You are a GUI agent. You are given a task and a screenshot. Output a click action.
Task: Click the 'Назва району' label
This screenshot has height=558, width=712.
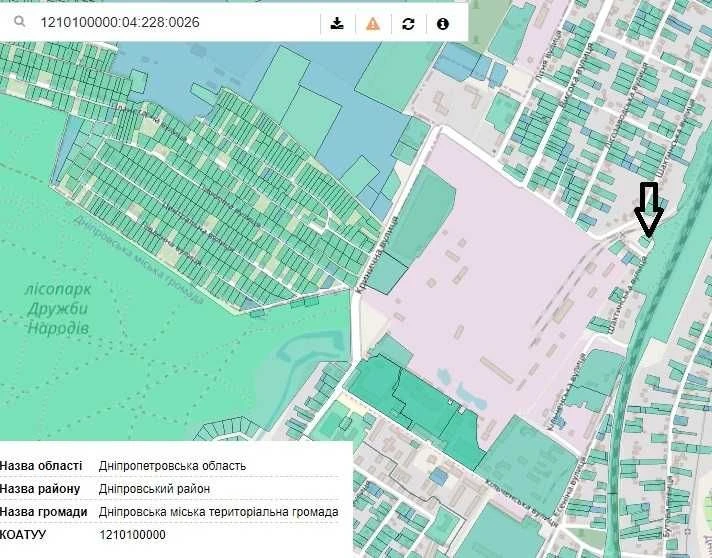coord(40,489)
